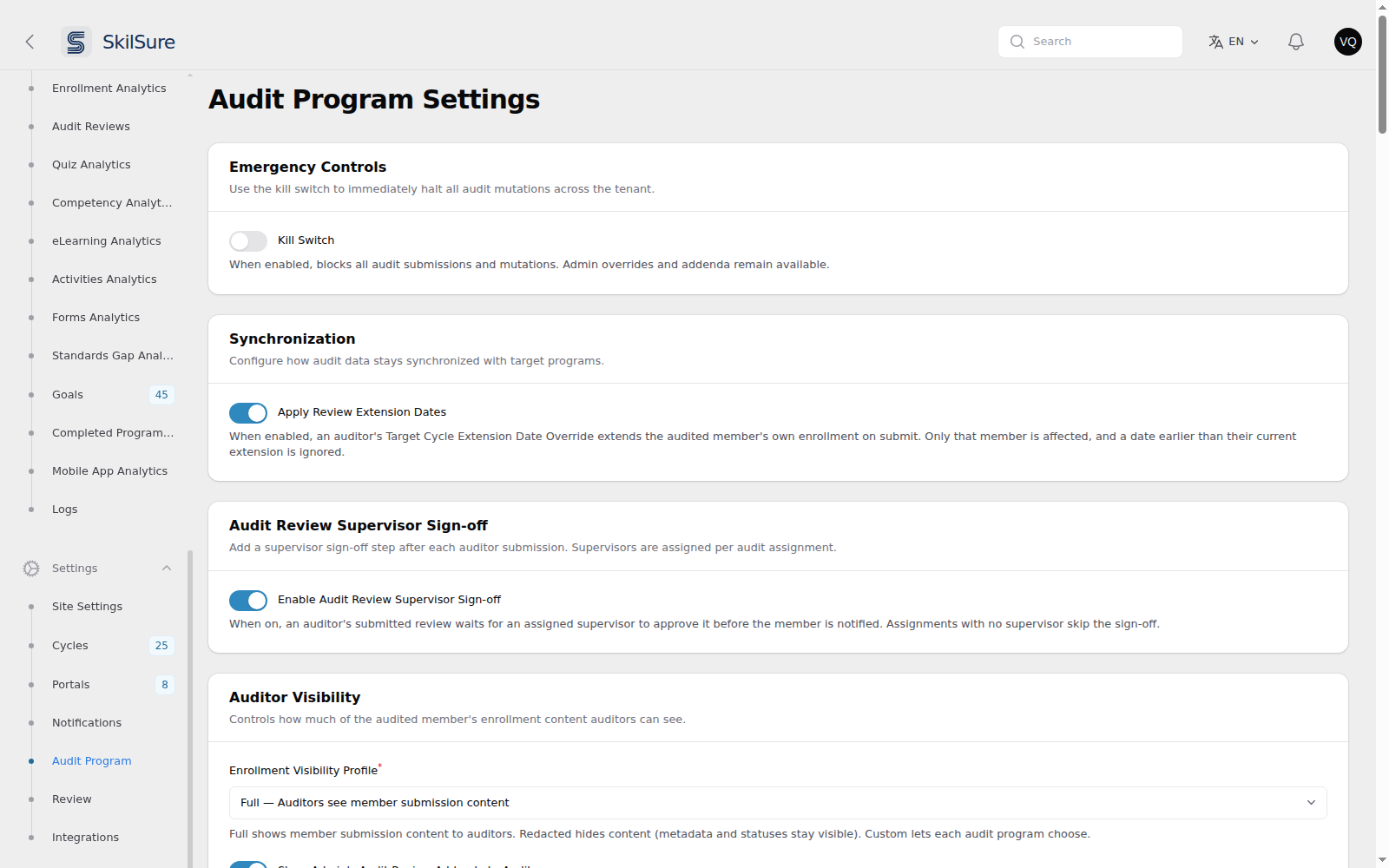Turn off Enable Audit Review Supervisor Sign-off

click(248, 600)
